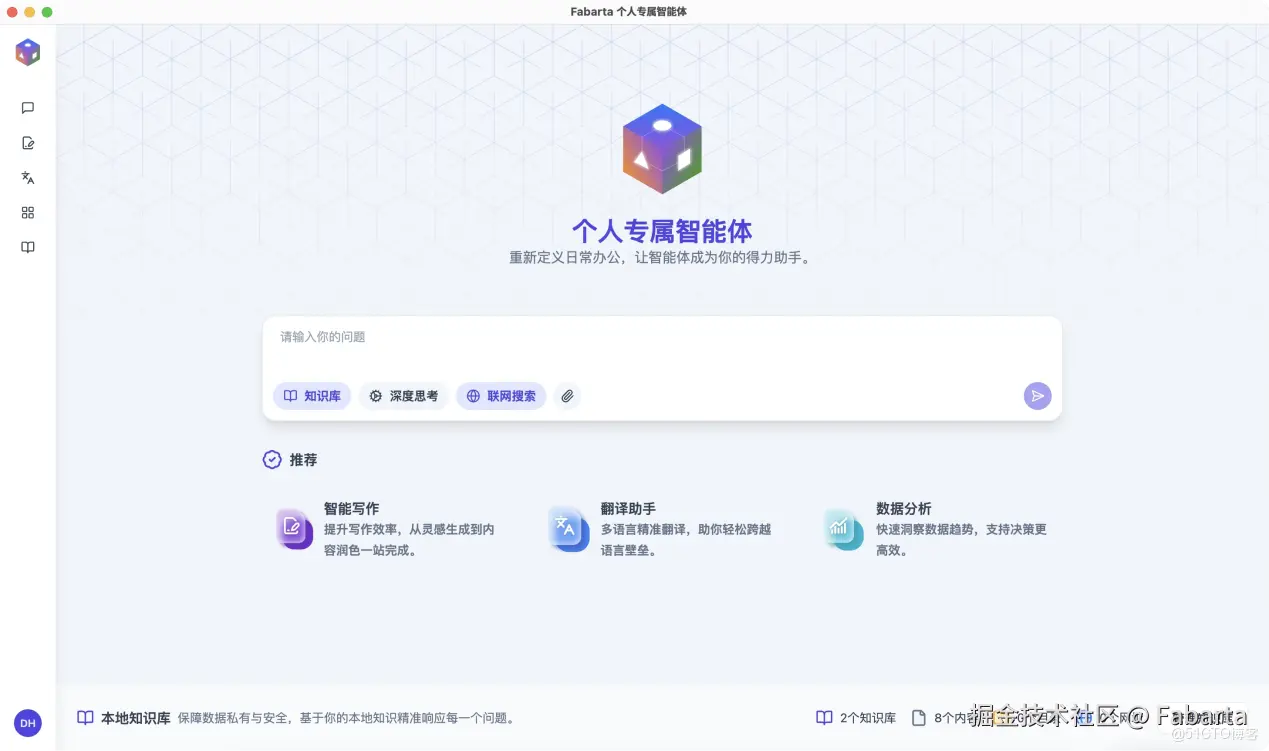Select the smart writing sidebar icon
Image resolution: width=1269 pixels, height=751 pixels.
coord(27,143)
